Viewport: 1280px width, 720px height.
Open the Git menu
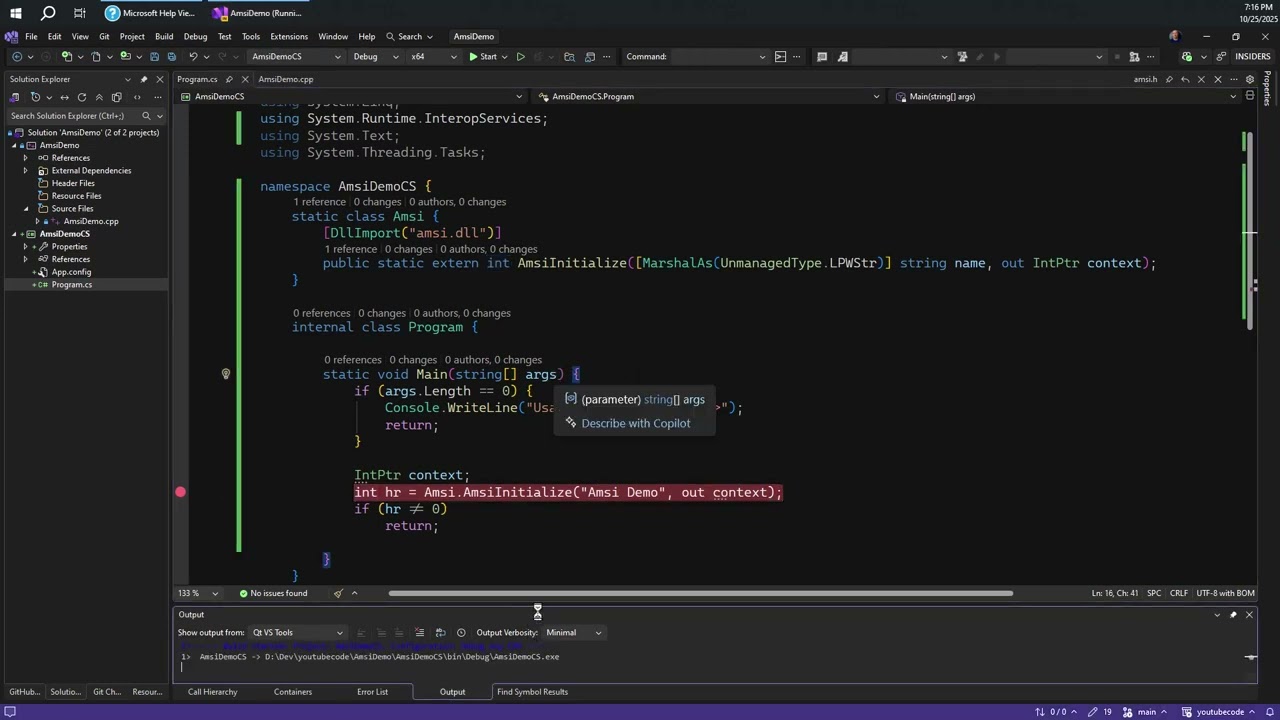(x=104, y=36)
